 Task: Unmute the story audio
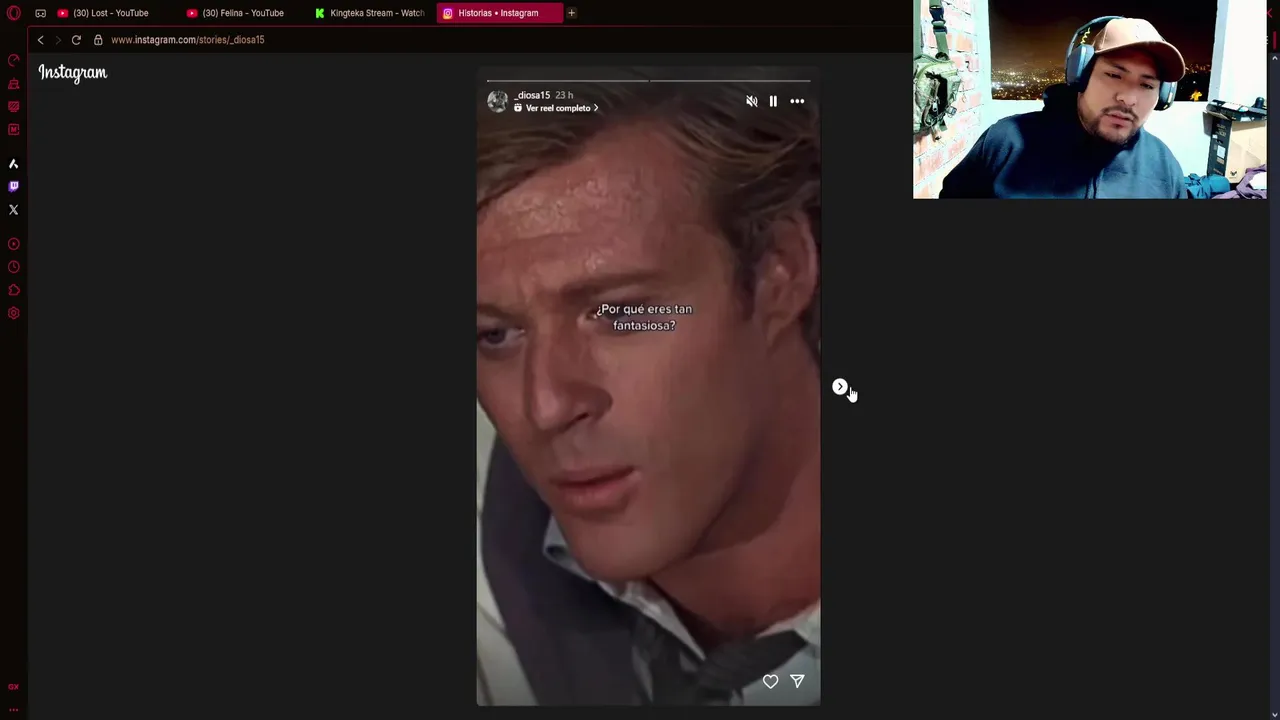pyautogui.click(x=752, y=101)
